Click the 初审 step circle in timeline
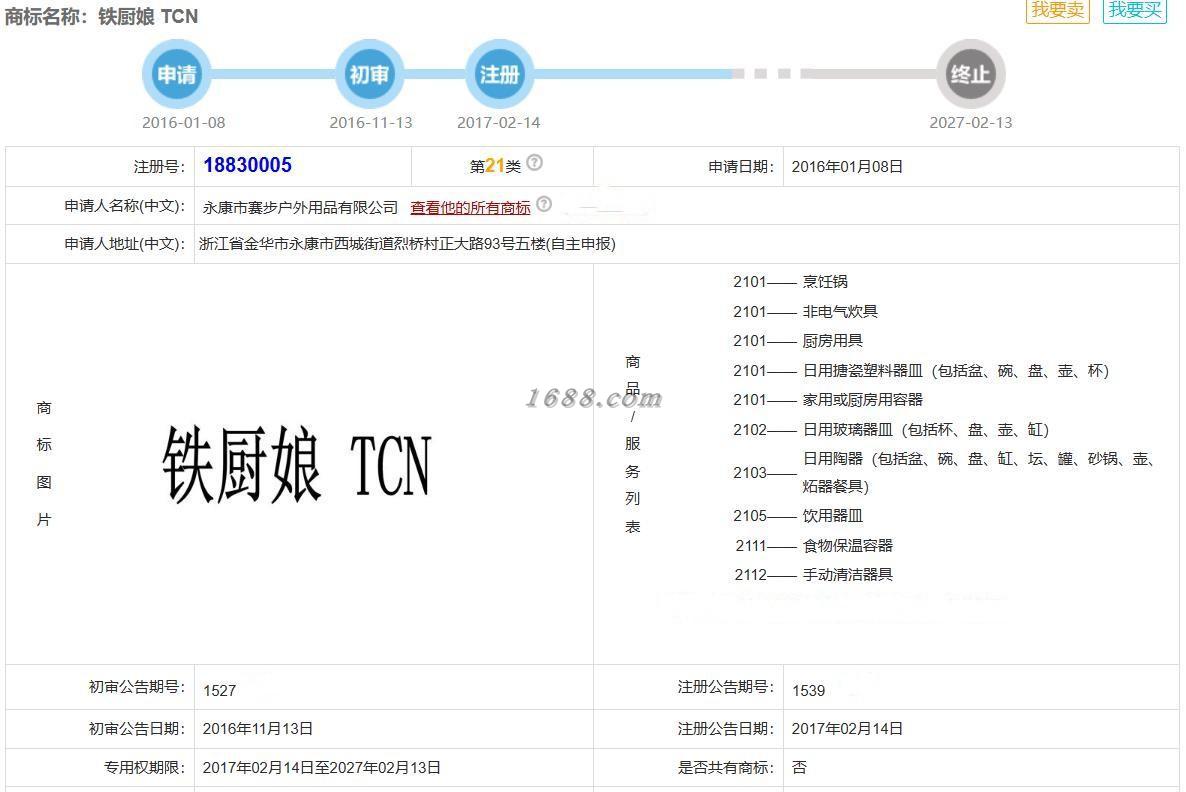The width and height of the screenshot is (1186, 792). [369, 74]
